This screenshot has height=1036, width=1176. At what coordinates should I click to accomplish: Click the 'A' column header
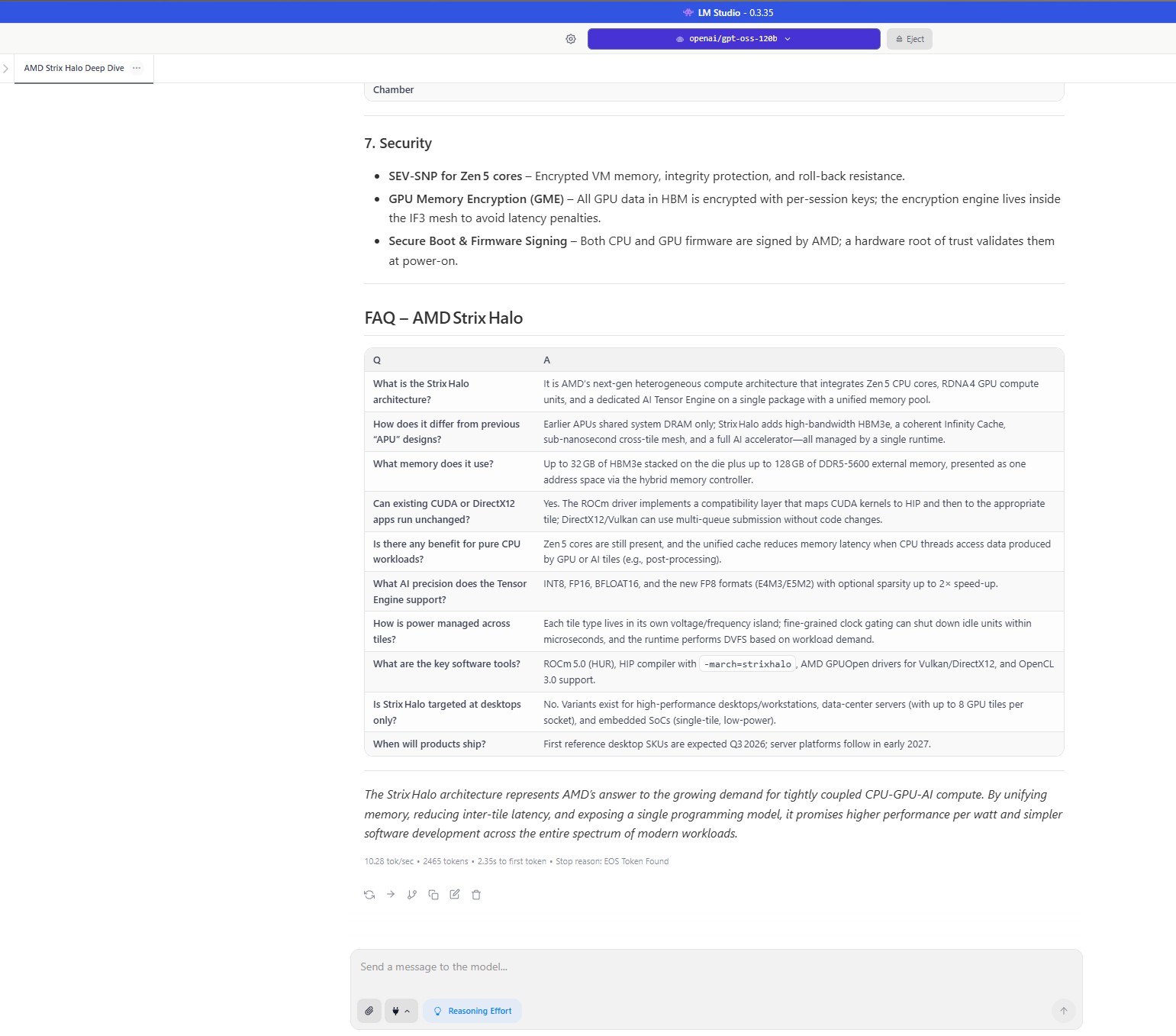pyautogui.click(x=546, y=360)
